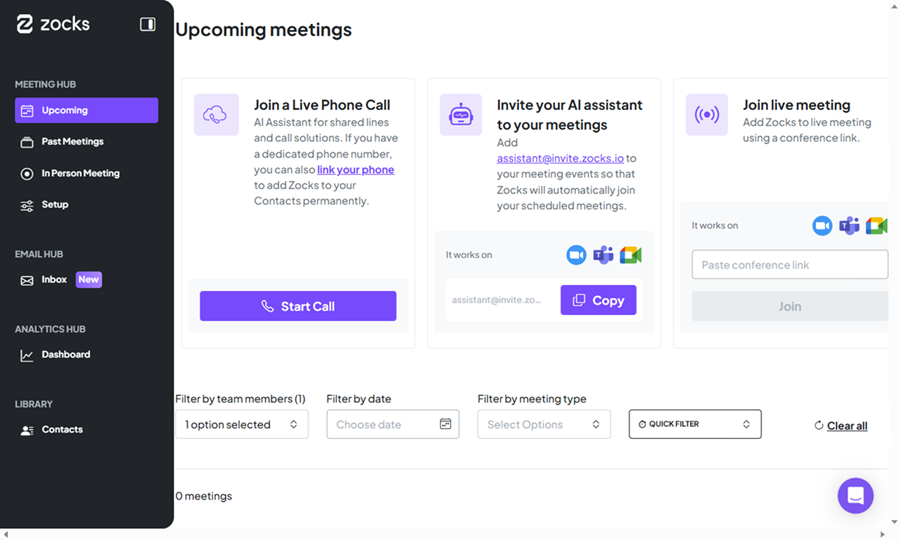Click the Zocks logo icon

pyautogui.click(x=25, y=24)
